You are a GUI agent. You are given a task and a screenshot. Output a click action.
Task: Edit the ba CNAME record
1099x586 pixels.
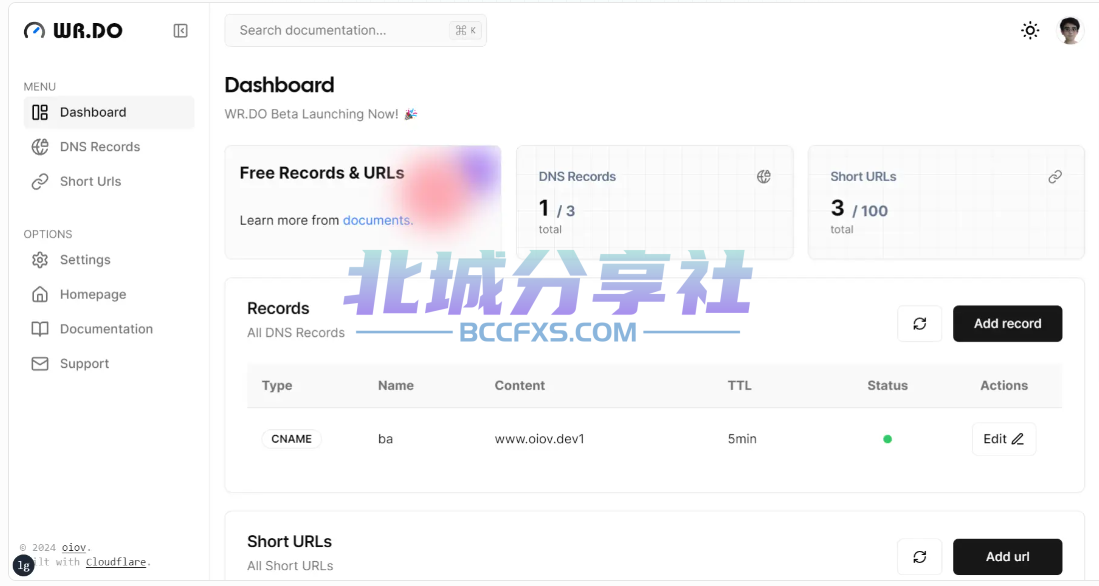point(1004,439)
